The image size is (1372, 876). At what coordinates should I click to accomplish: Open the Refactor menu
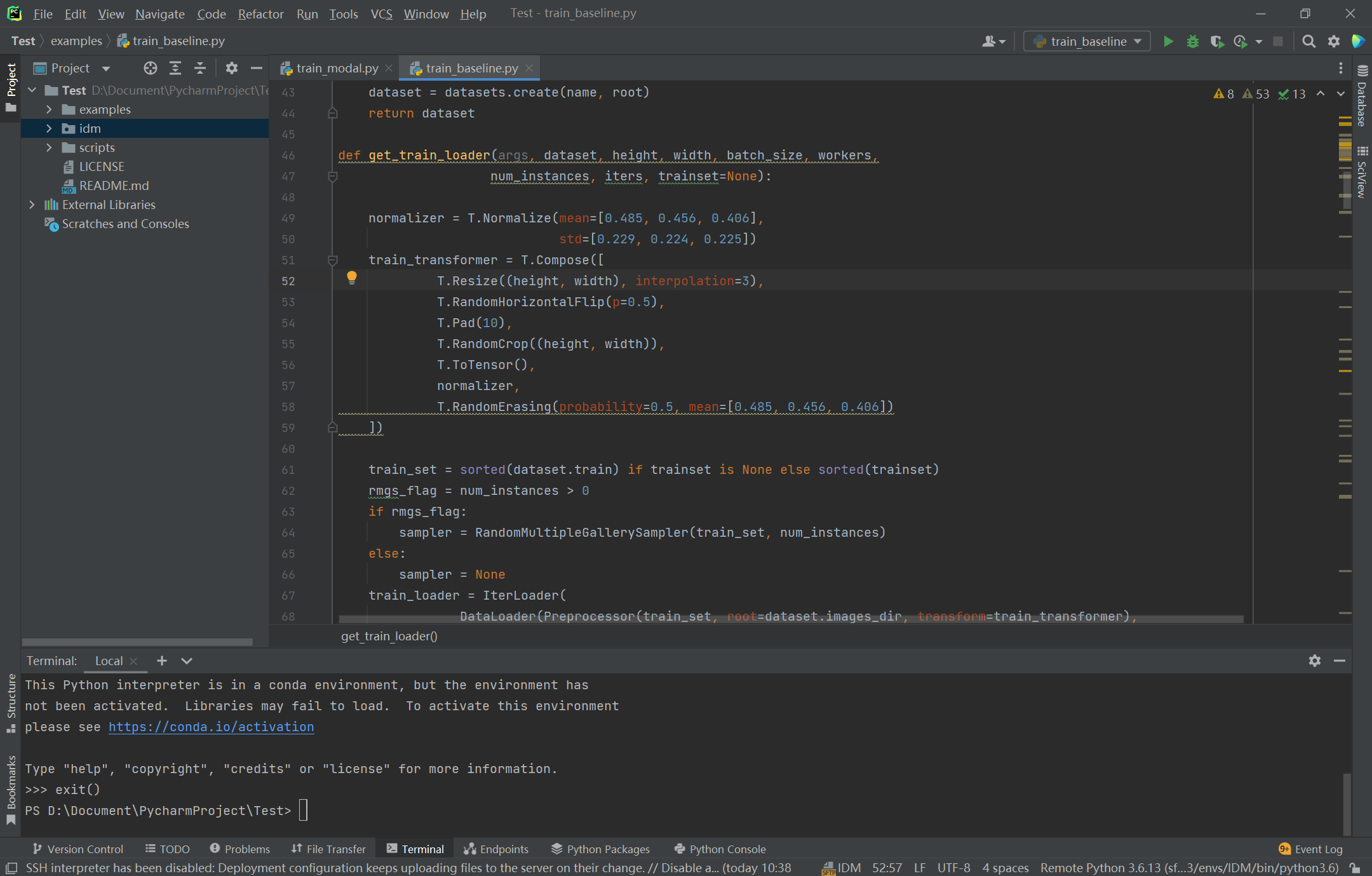coord(260,13)
